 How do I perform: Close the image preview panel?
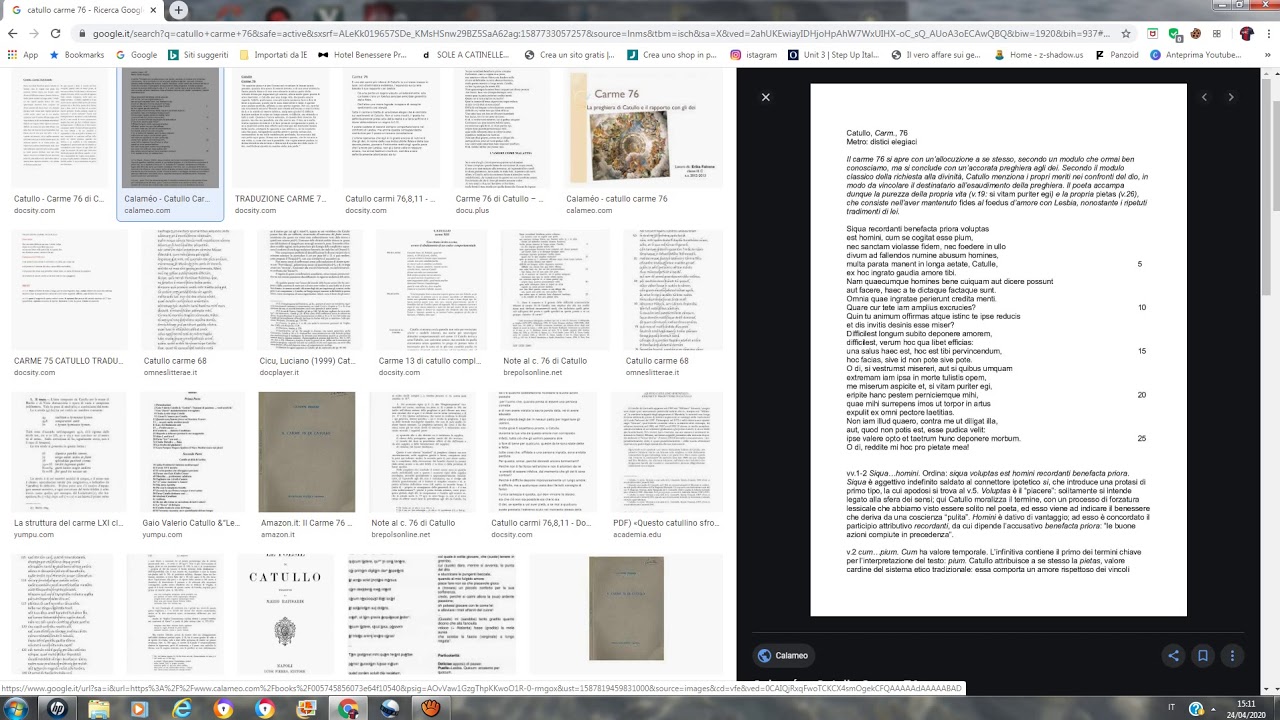766,97
